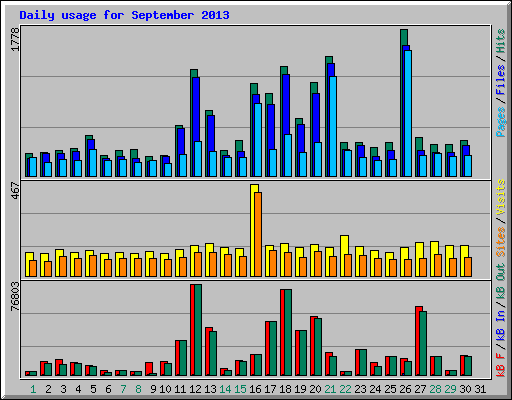Viewport: 512px width, 400px height.
Task: Click the 467 axis value label
Action: (16, 191)
